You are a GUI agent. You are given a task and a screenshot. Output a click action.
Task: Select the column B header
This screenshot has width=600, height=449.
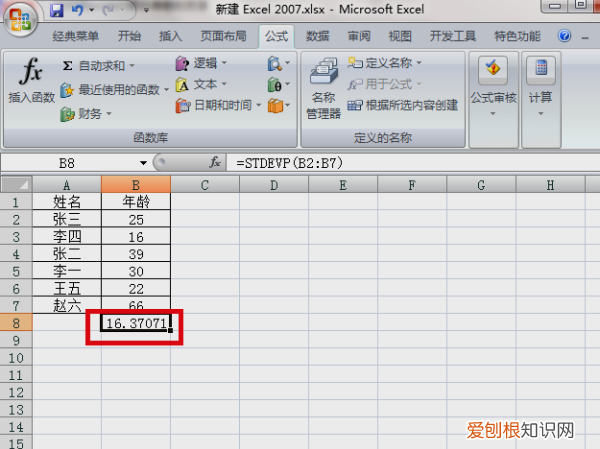pyautogui.click(x=135, y=184)
